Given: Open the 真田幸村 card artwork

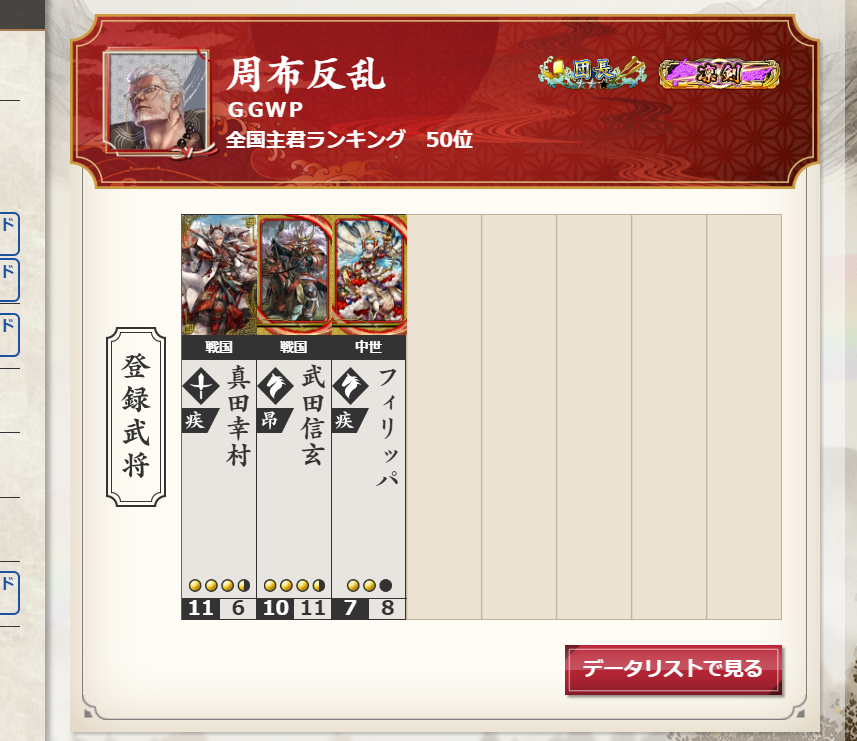Looking at the screenshot, I should (x=219, y=275).
